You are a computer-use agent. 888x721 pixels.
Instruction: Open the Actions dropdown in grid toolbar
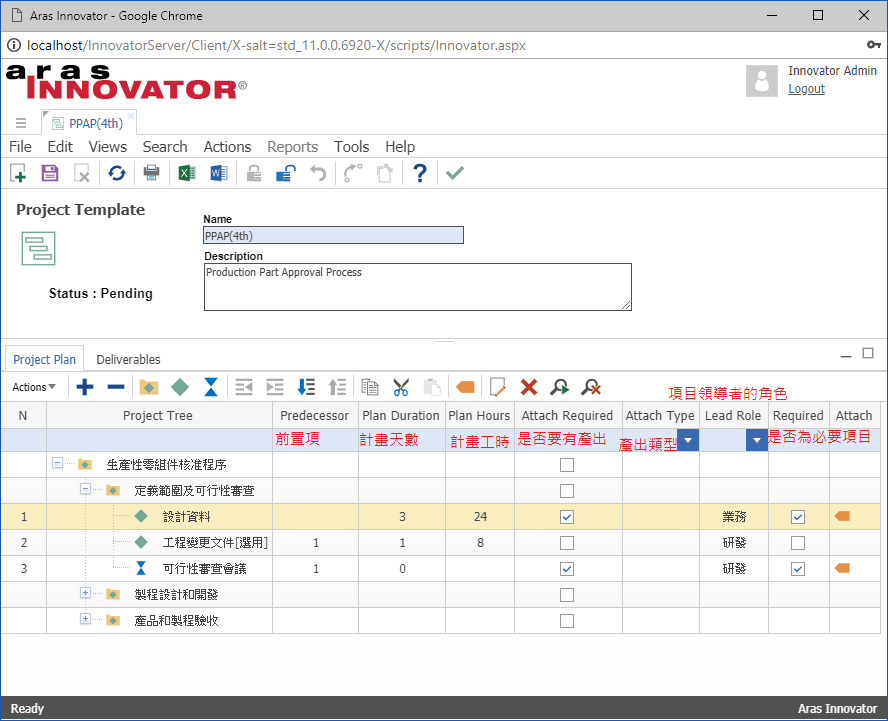point(34,387)
